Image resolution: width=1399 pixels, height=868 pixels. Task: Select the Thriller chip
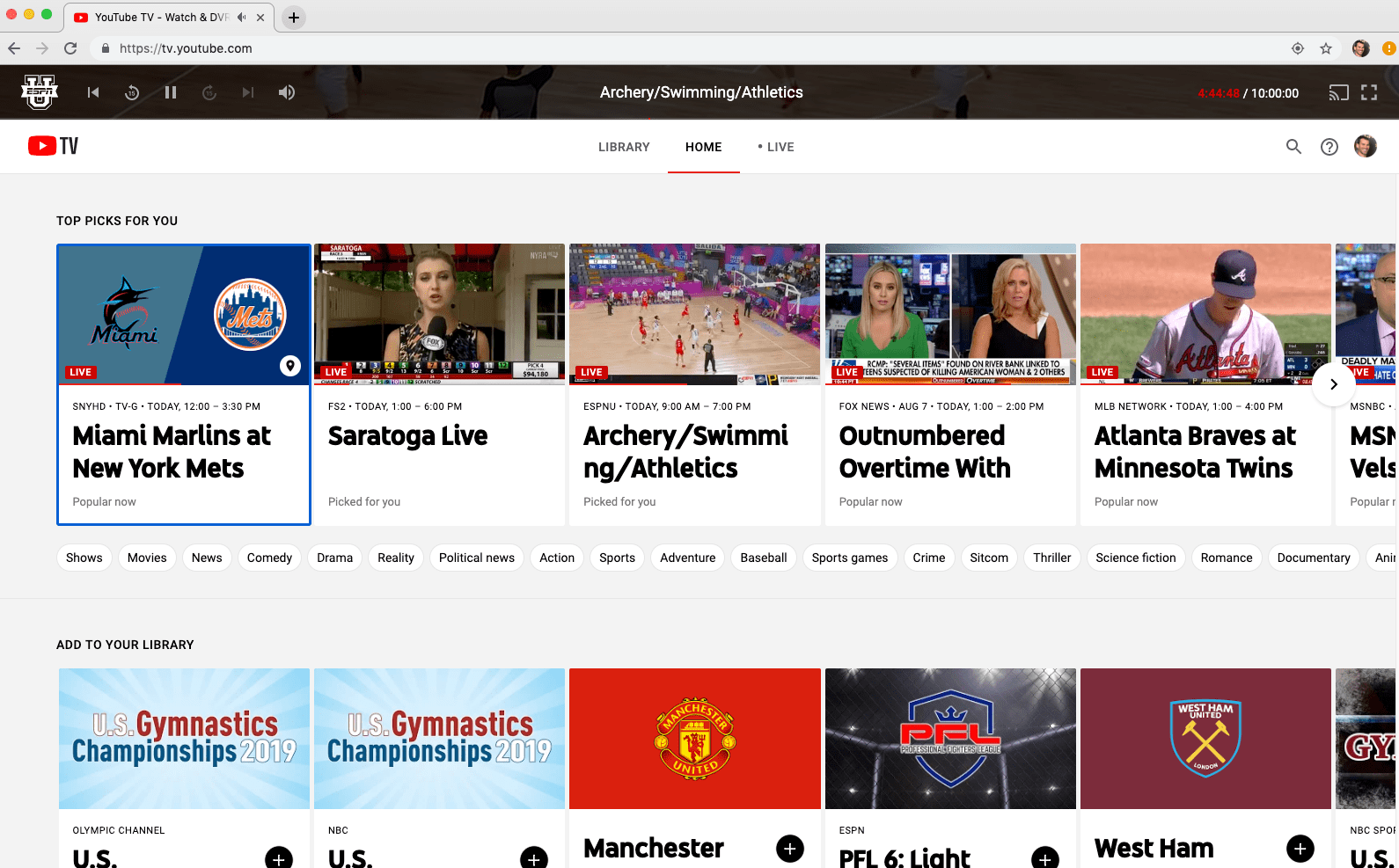click(1052, 558)
